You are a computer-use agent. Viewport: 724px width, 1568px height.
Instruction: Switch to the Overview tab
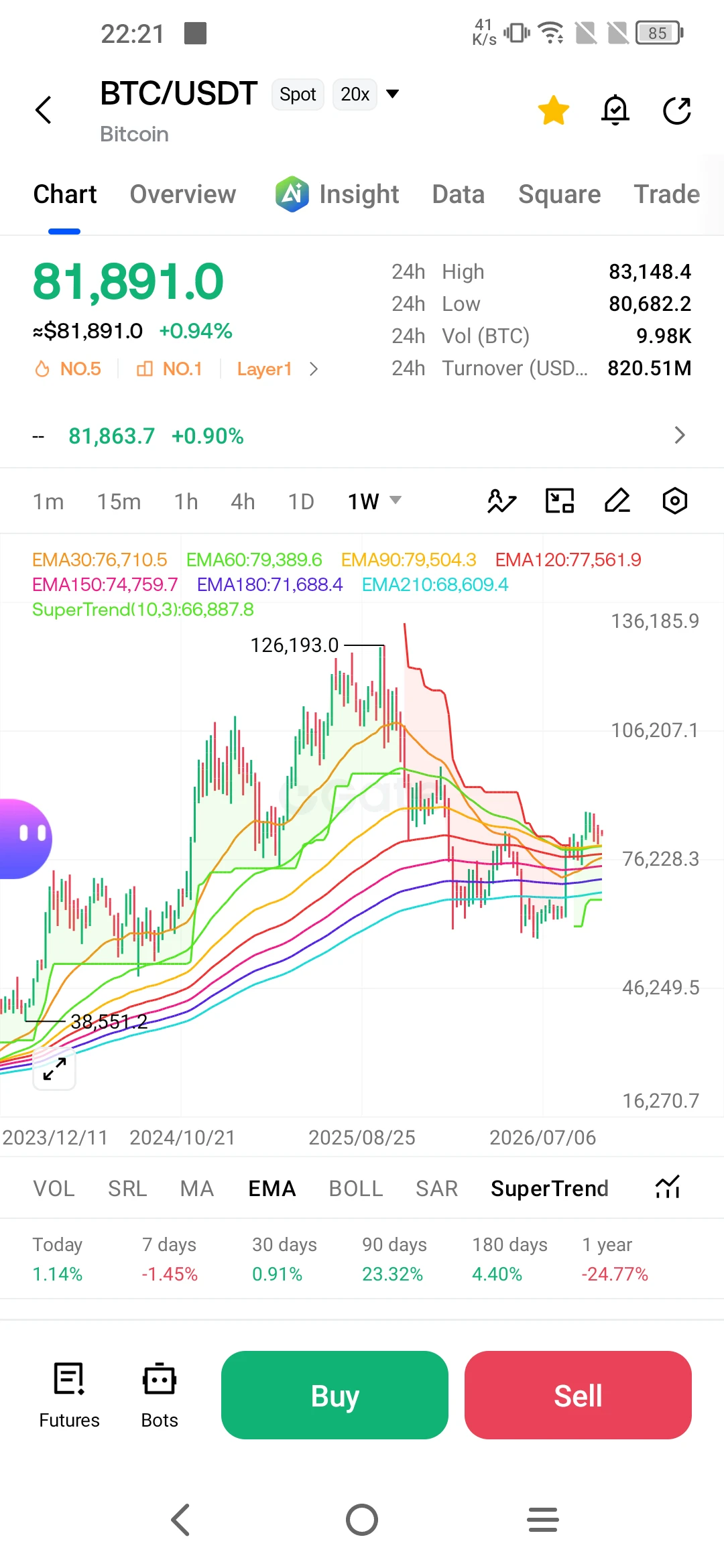pyautogui.click(x=183, y=194)
